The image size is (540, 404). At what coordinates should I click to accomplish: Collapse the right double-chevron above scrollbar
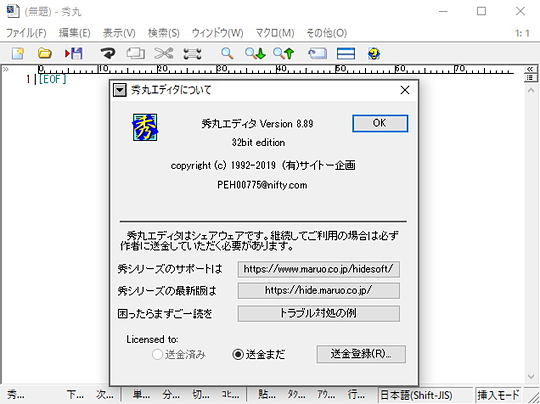point(530,69)
